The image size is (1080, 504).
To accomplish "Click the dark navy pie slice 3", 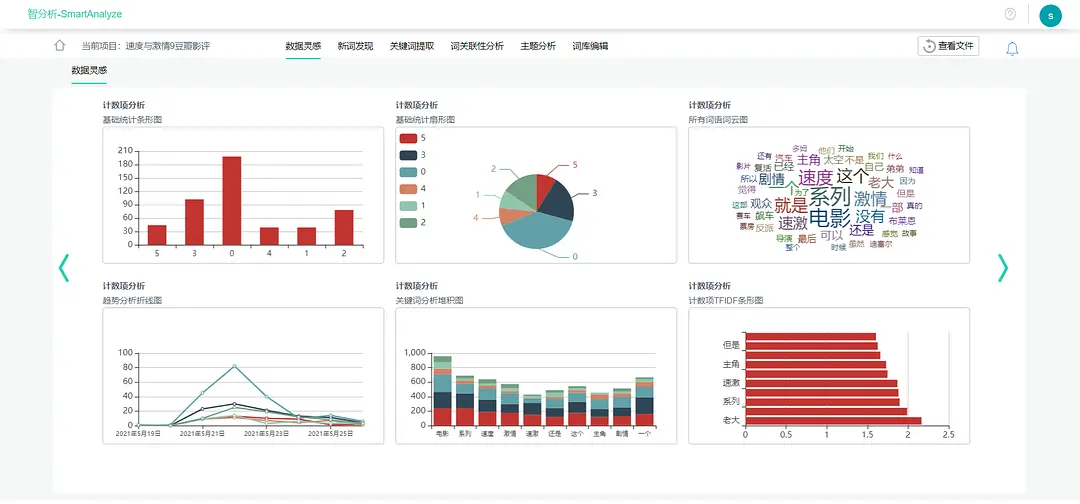I will pos(560,199).
